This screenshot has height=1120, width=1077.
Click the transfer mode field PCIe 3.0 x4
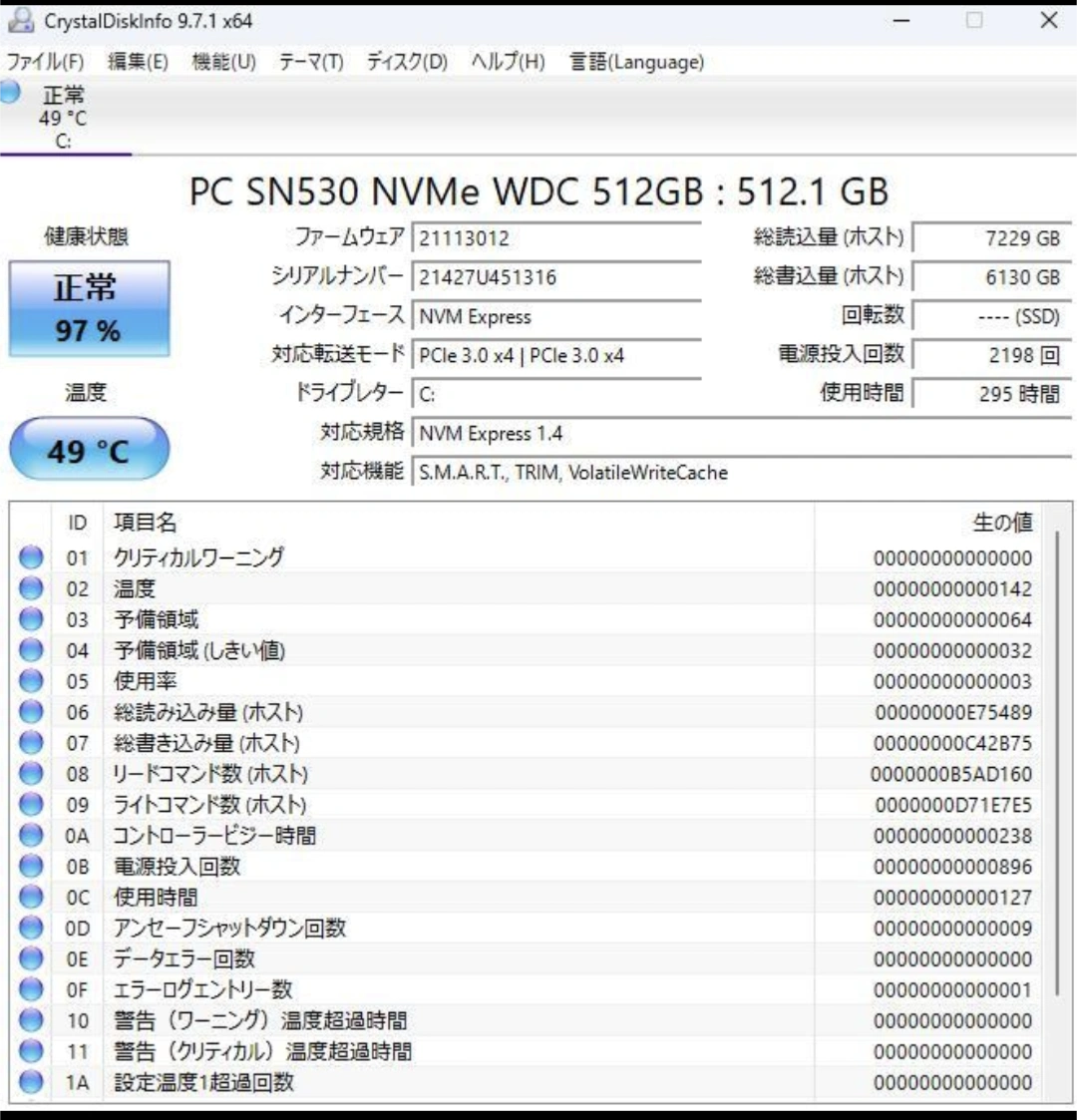point(556,355)
